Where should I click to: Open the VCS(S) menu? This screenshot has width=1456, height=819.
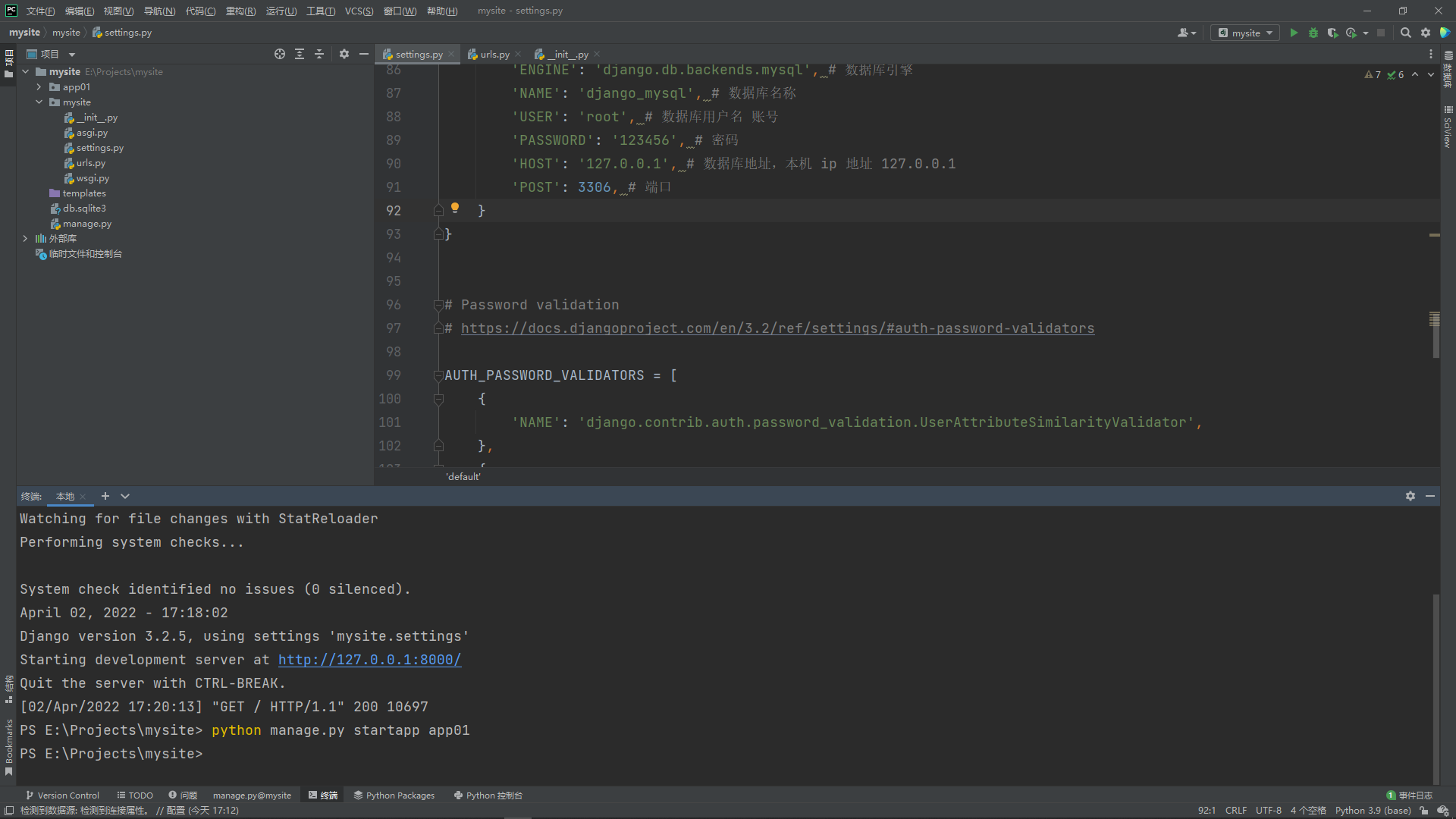click(x=359, y=11)
